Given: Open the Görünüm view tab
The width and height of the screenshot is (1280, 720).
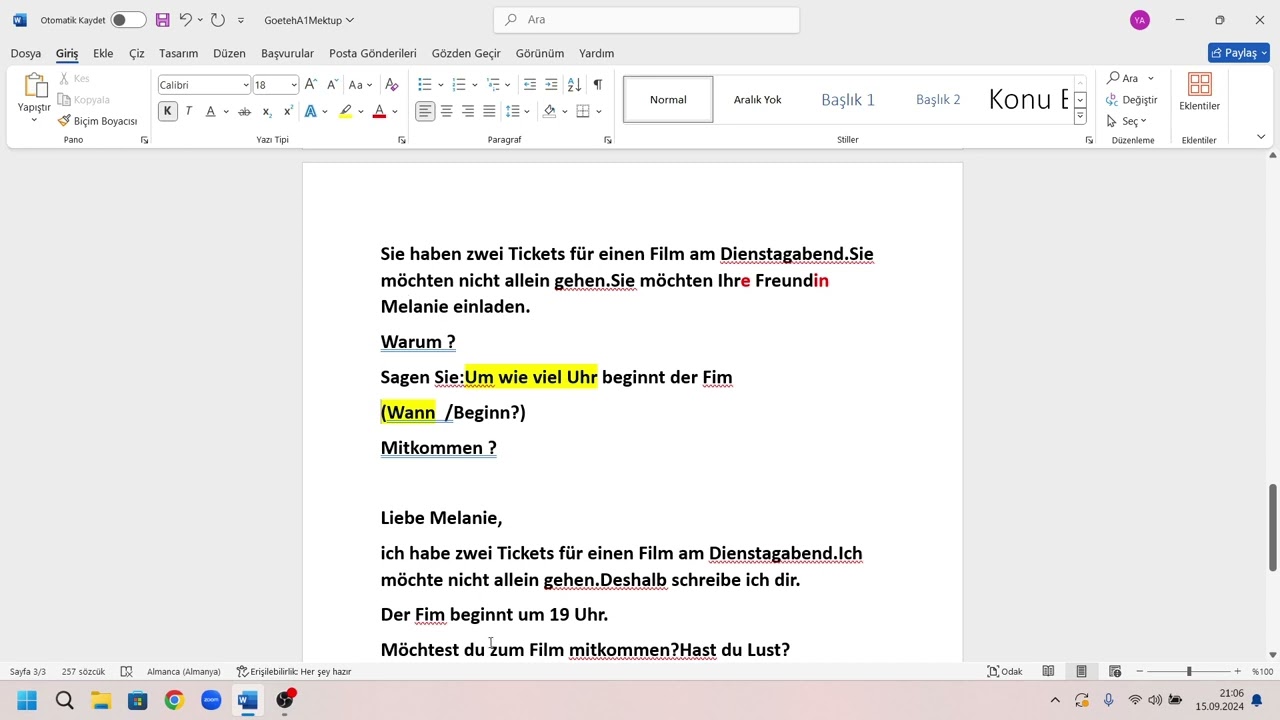Looking at the screenshot, I should [540, 53].
